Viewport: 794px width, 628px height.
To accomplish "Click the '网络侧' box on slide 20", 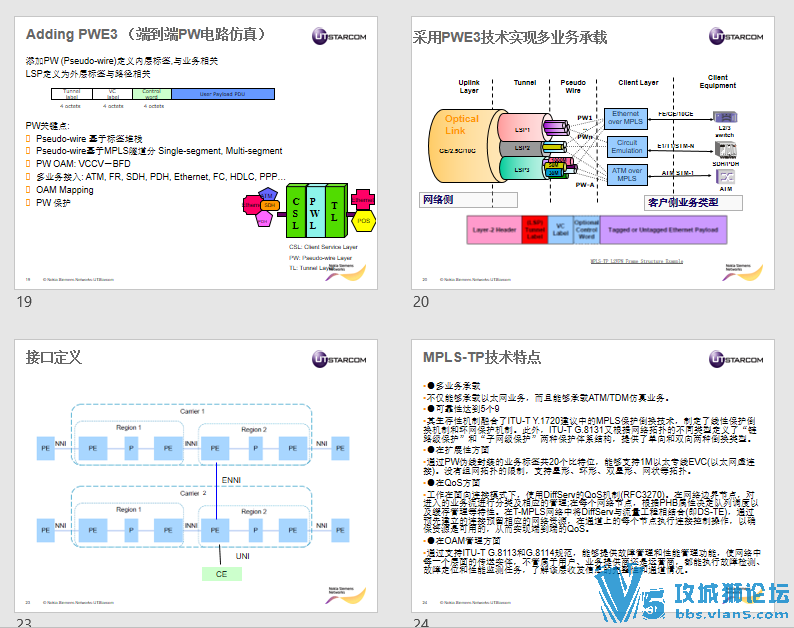I will coord(468,200).
